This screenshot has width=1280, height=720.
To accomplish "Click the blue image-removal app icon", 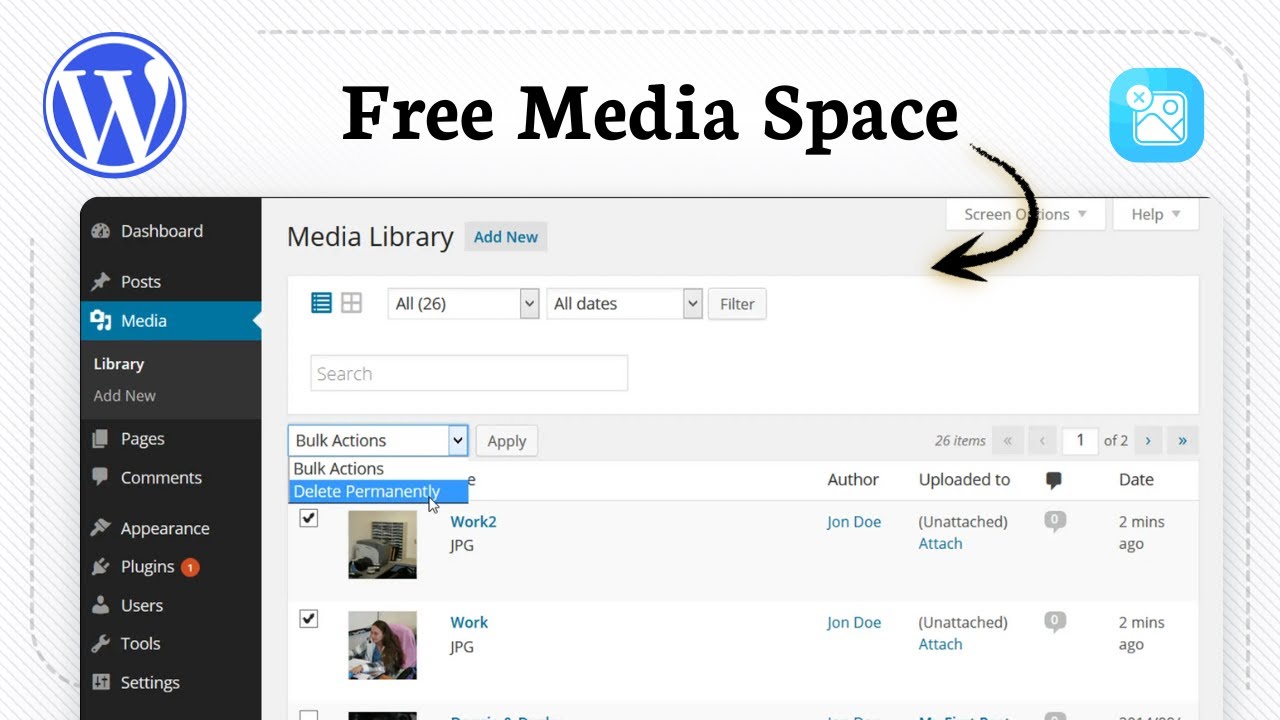I will (1157, 115).
